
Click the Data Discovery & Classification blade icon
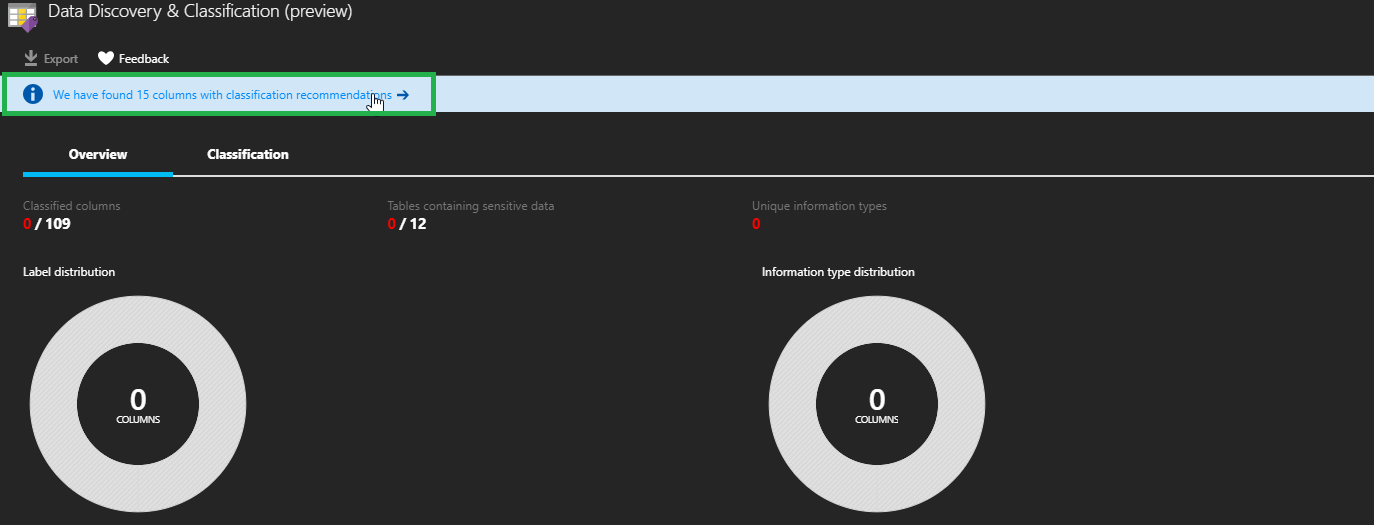click(22, 16)
